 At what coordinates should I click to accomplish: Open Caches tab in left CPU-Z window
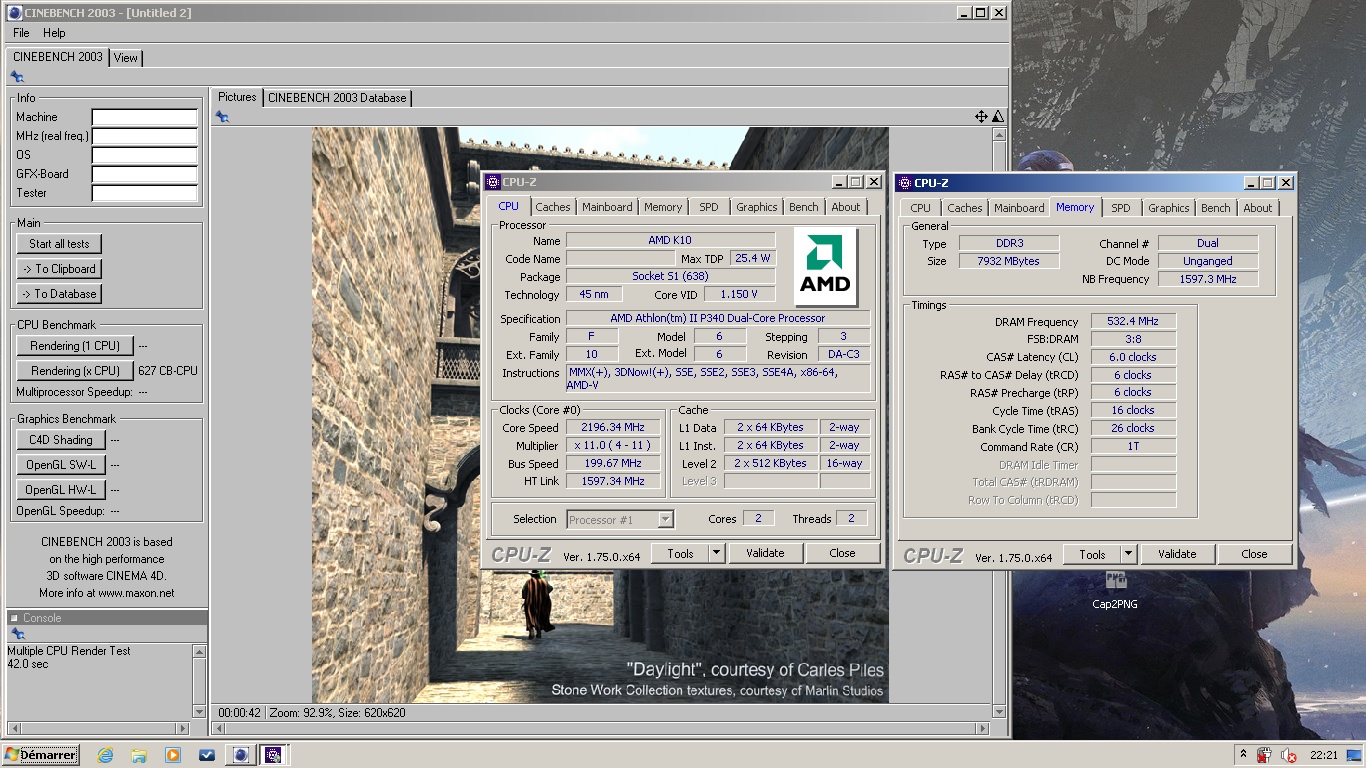552,207
